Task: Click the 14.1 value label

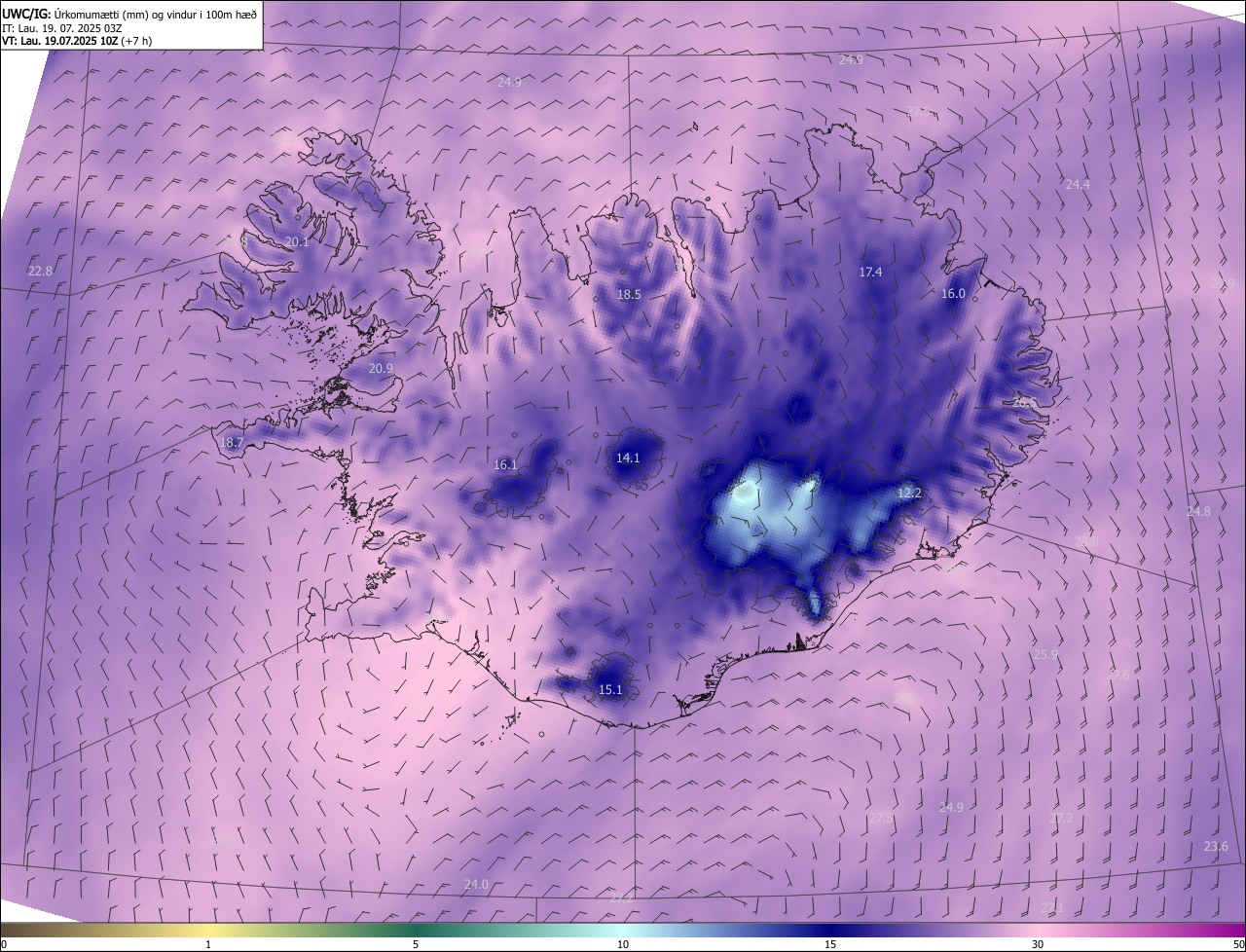Action: 628,458
